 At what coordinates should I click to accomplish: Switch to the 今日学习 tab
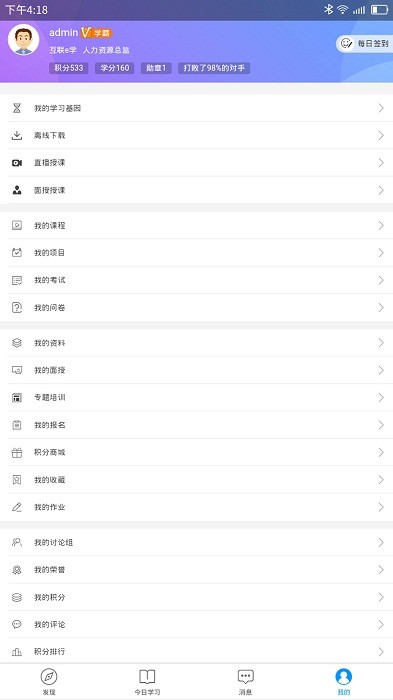click(147, 682)
